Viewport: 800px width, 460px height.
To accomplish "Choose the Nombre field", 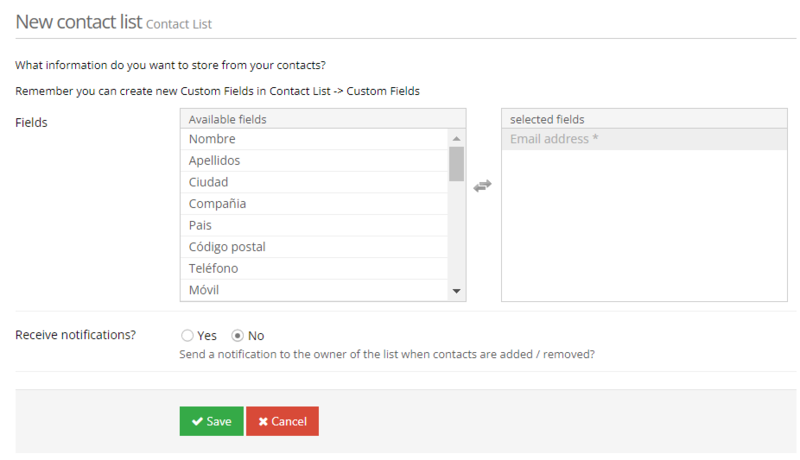I will 212,139.
